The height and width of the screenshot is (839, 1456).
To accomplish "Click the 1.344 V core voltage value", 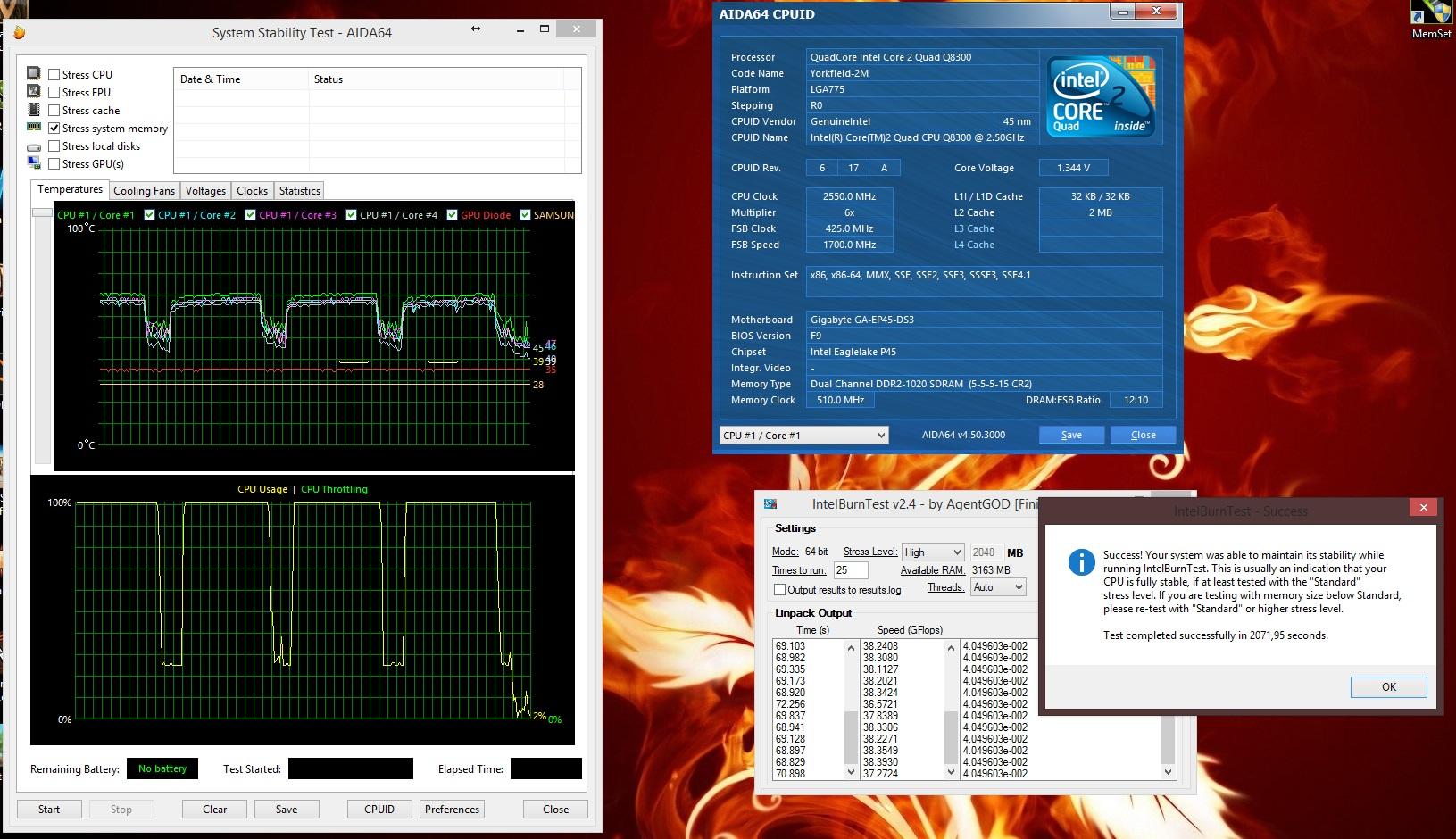I will click(1074, 168).
